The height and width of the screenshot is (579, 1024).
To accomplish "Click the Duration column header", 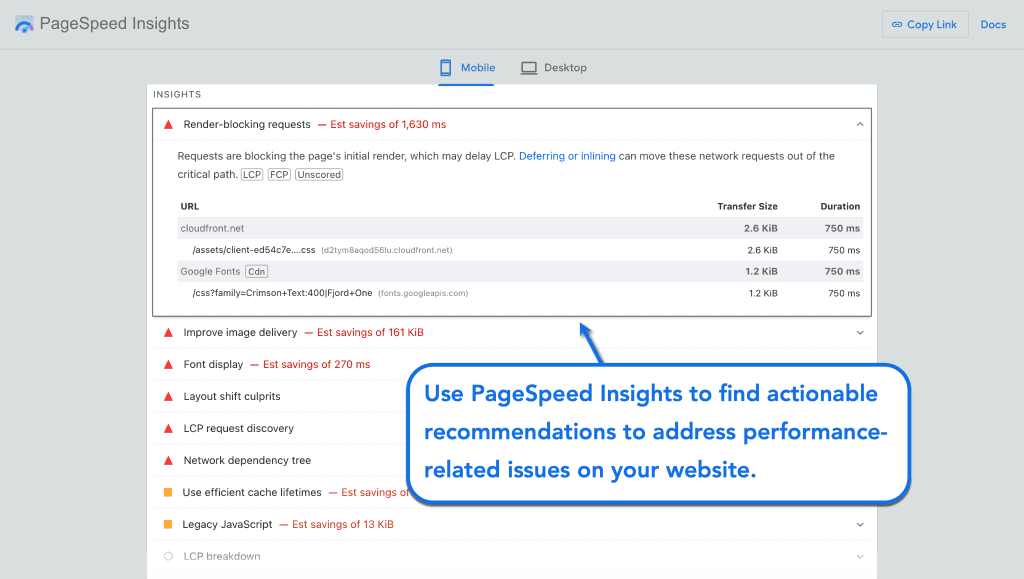I will click(840, 206).
